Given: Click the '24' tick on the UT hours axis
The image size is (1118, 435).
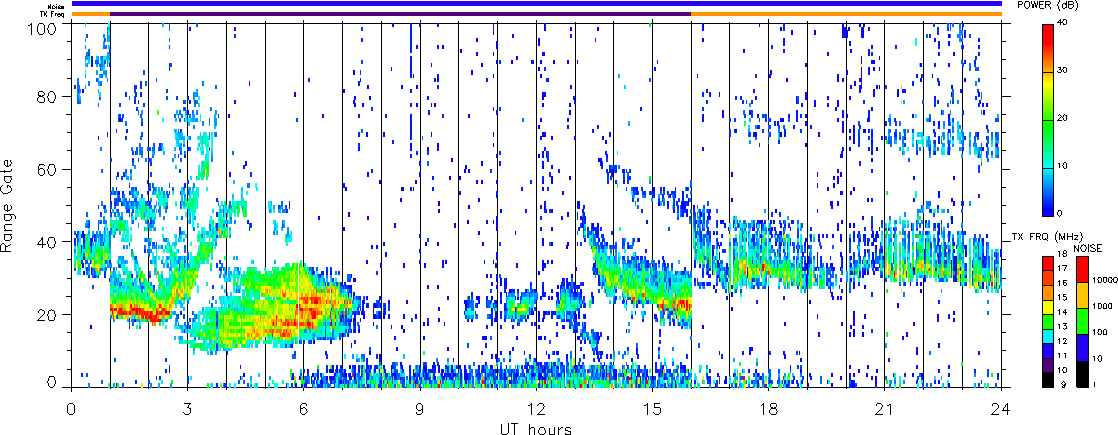Looking at the screenshot, I should click(1001, 409).
